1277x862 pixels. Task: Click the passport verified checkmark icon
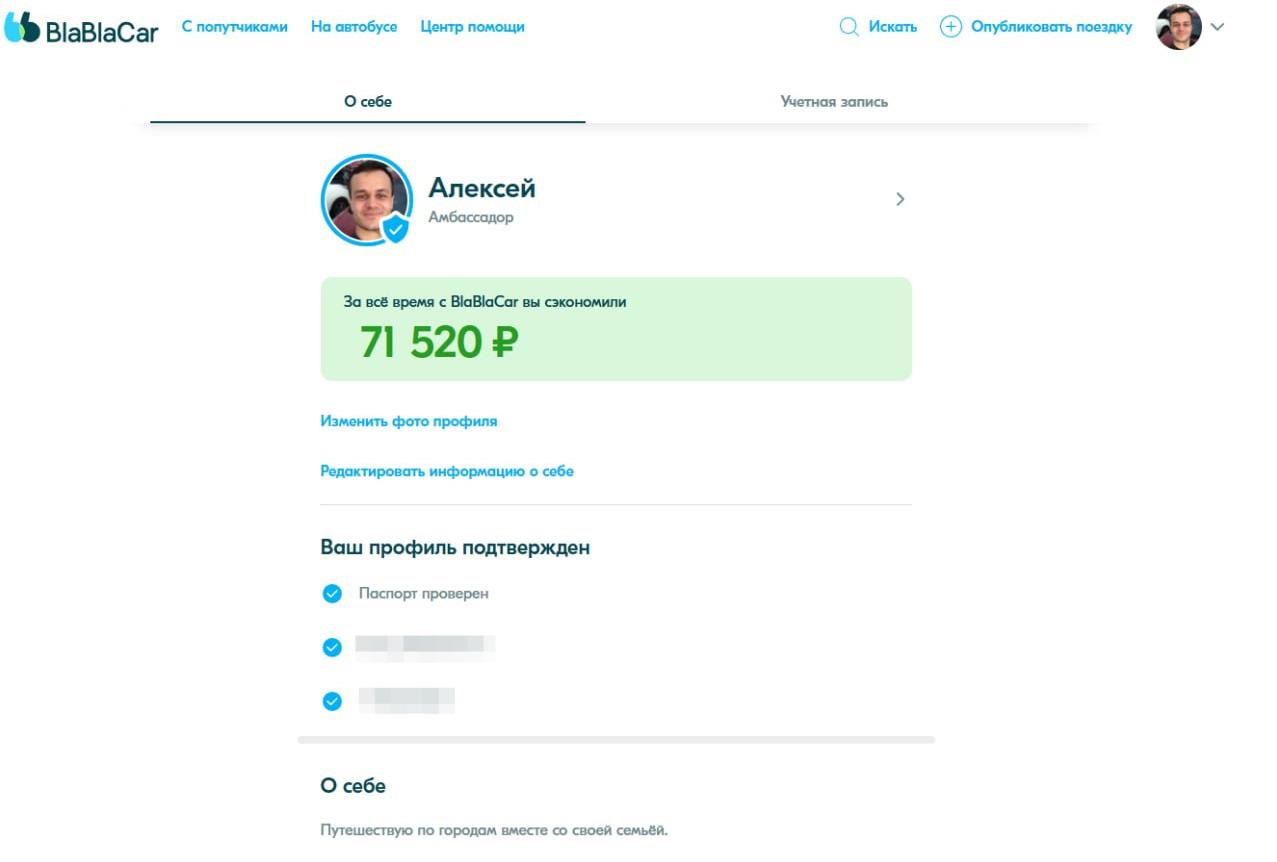[332, 594]
